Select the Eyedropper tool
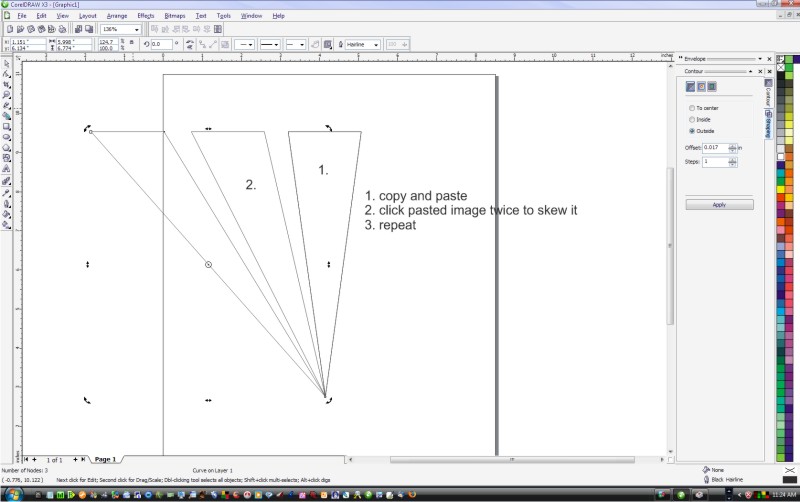 (x=6, y=193)
